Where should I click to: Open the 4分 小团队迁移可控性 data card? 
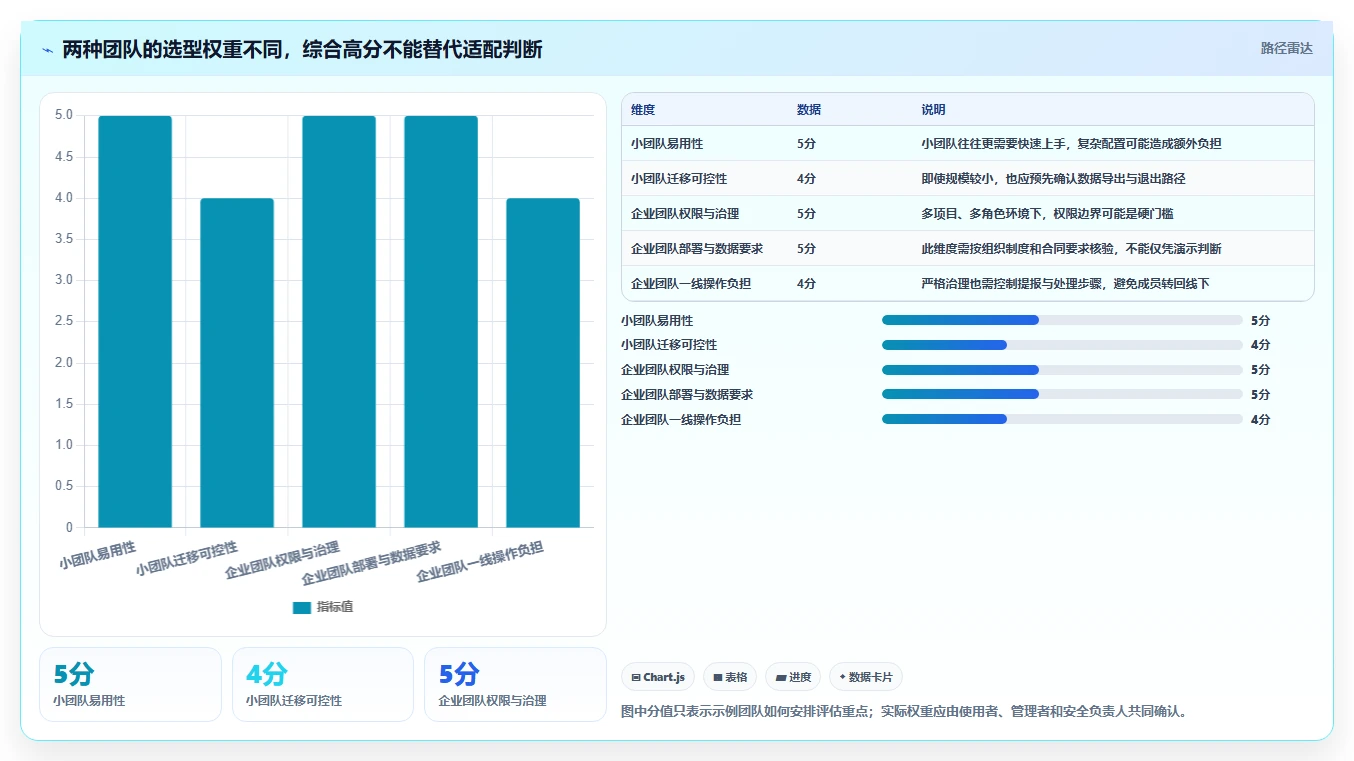323,684
